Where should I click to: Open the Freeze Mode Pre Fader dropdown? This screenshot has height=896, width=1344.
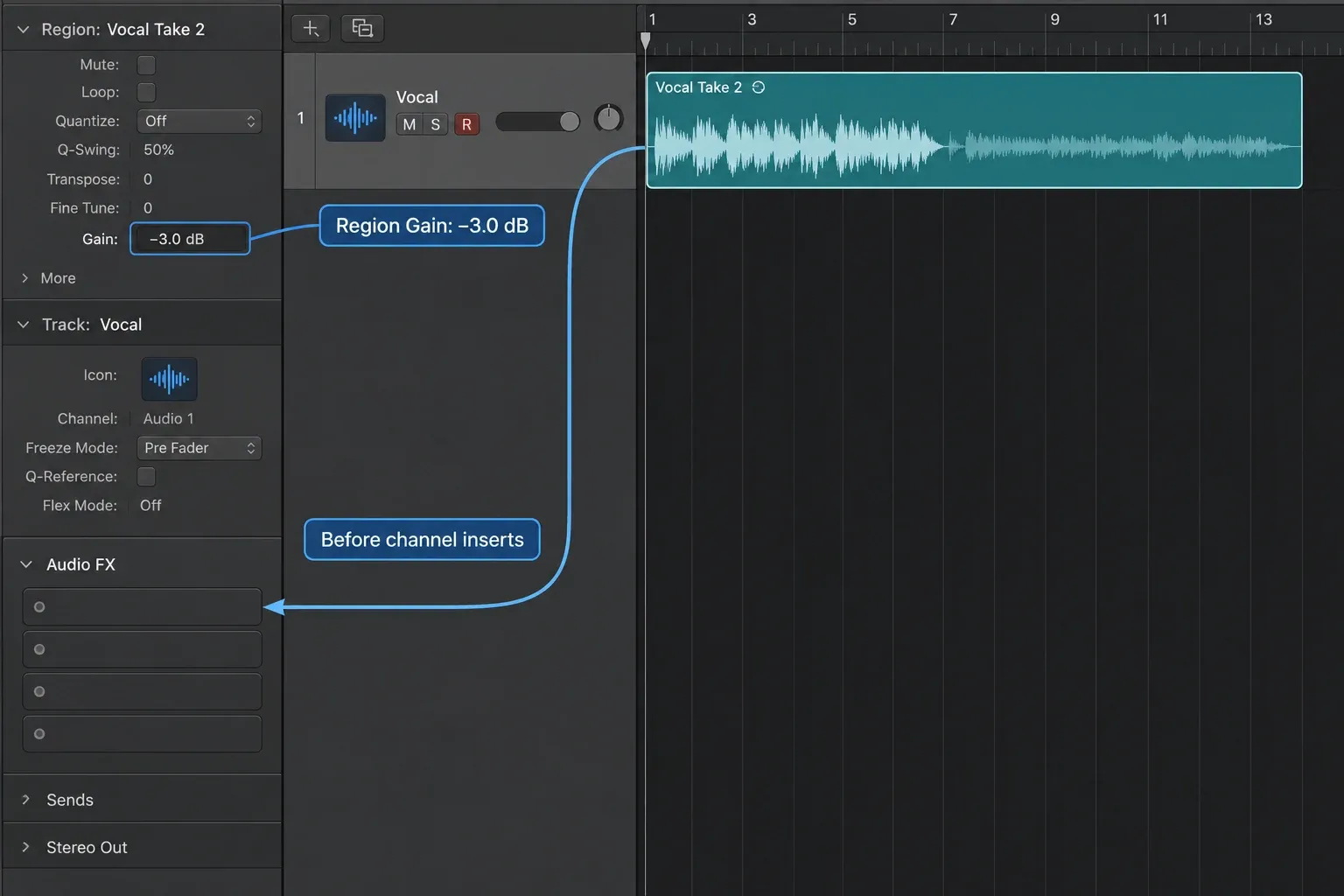199,448
